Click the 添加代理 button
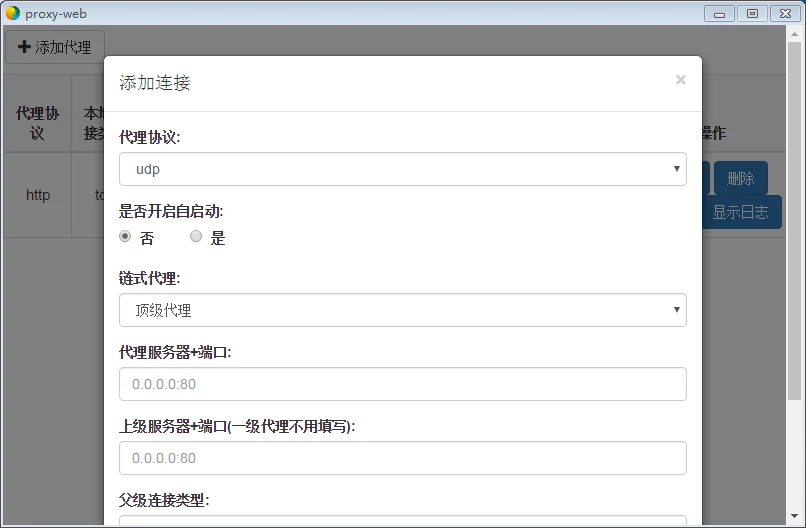 coord(55,47)
